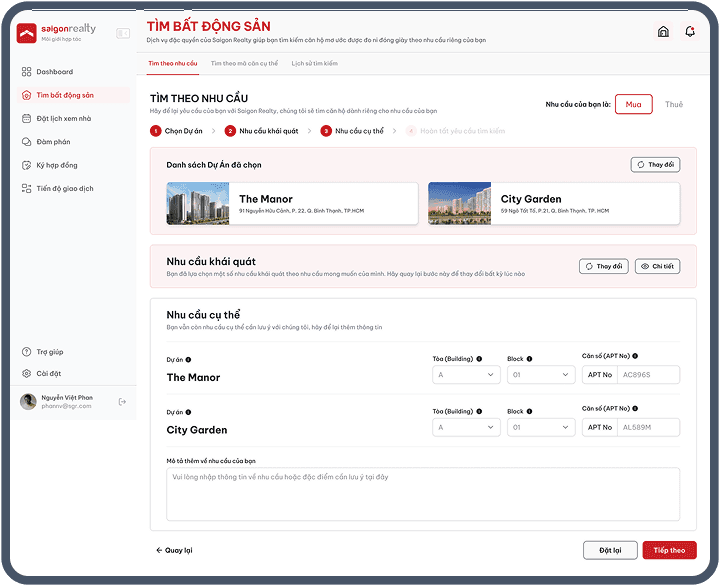Click Tòa (Building) info icon in City Garden row

pyautogui.click(x=479, y=411)
